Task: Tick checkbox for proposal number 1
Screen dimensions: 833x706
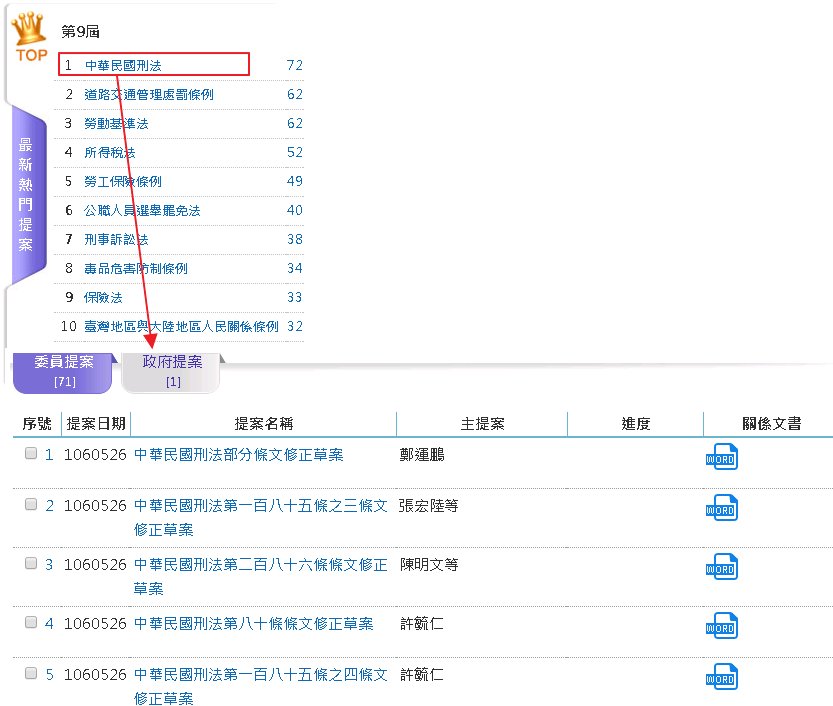Action: (x=31, y=453)
